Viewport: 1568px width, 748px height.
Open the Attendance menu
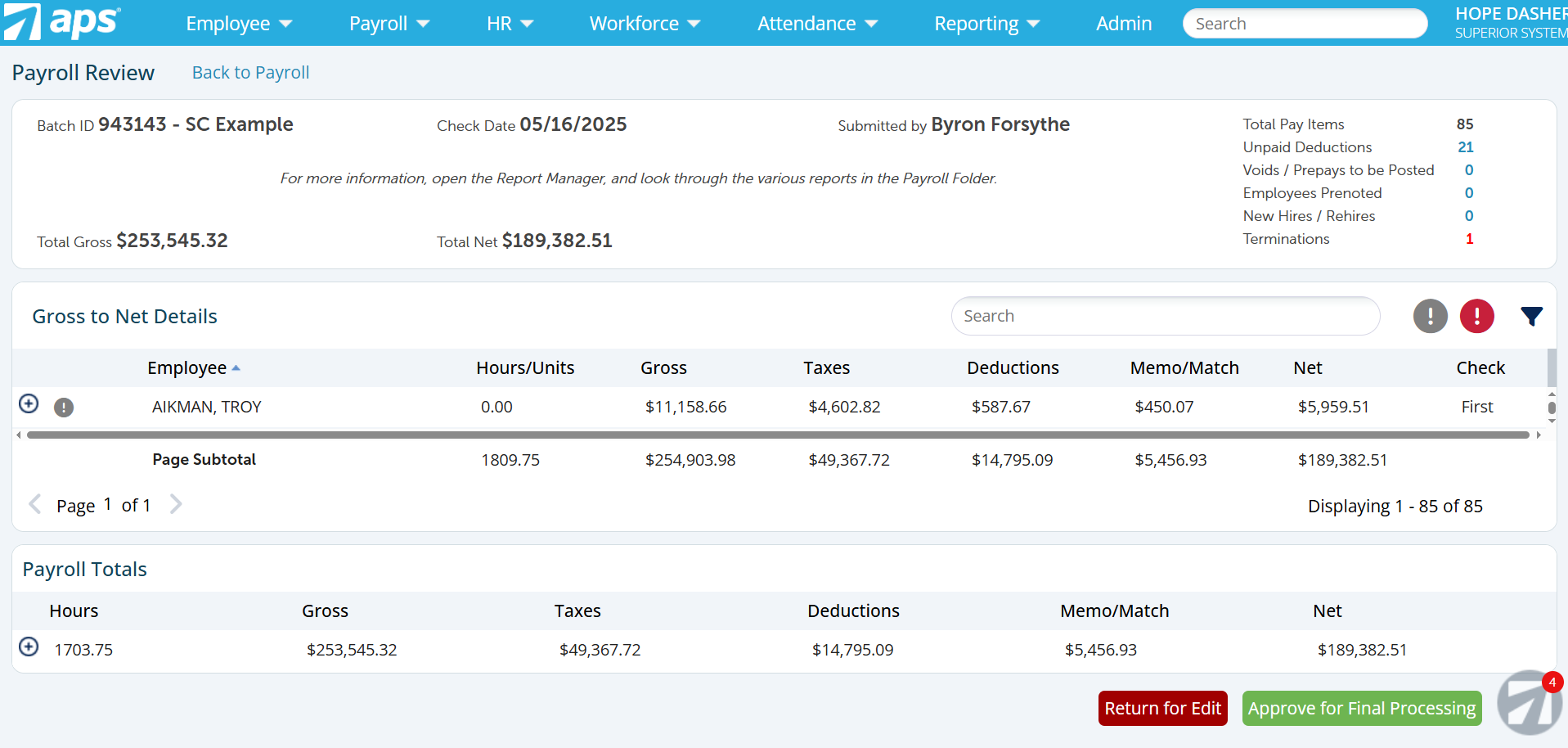[816, 23]
